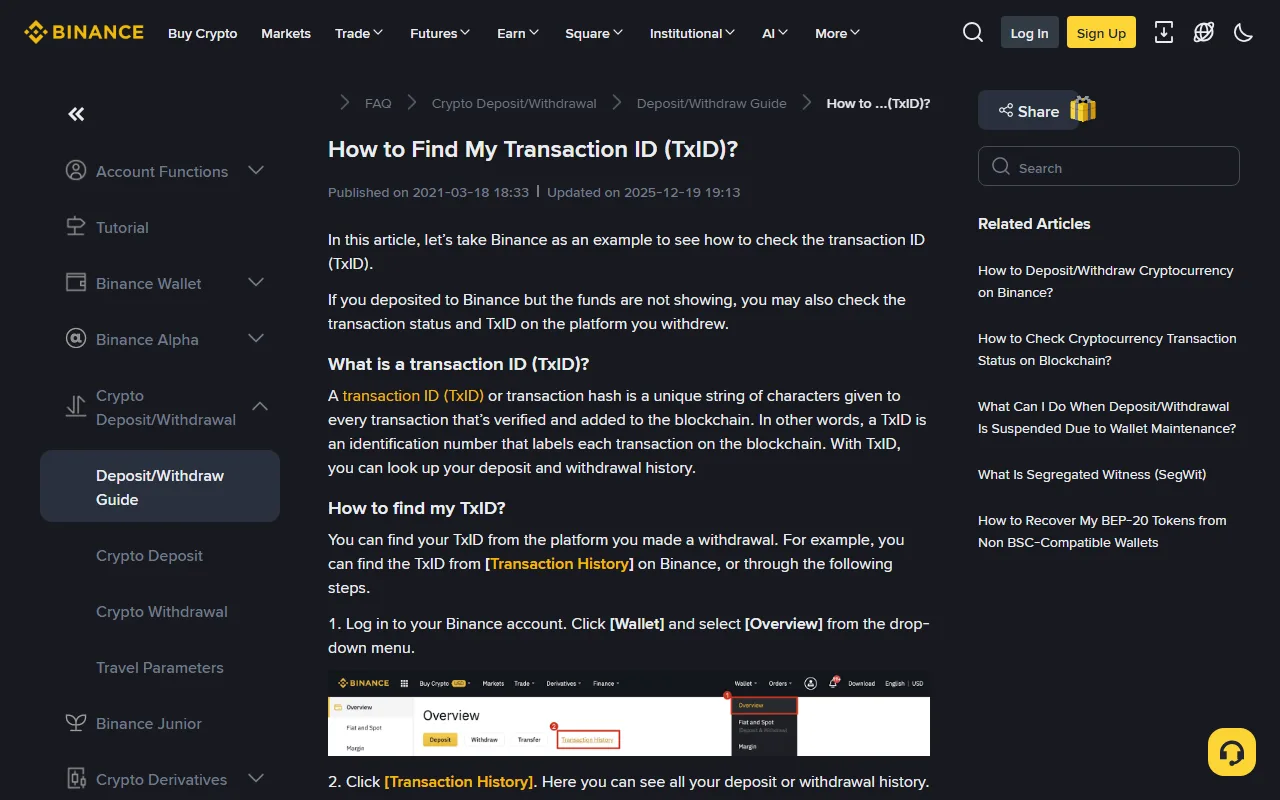This screenshot has height=800, width=1280.
Task: Open the search magnifier in header
Action: coord(973,33)
